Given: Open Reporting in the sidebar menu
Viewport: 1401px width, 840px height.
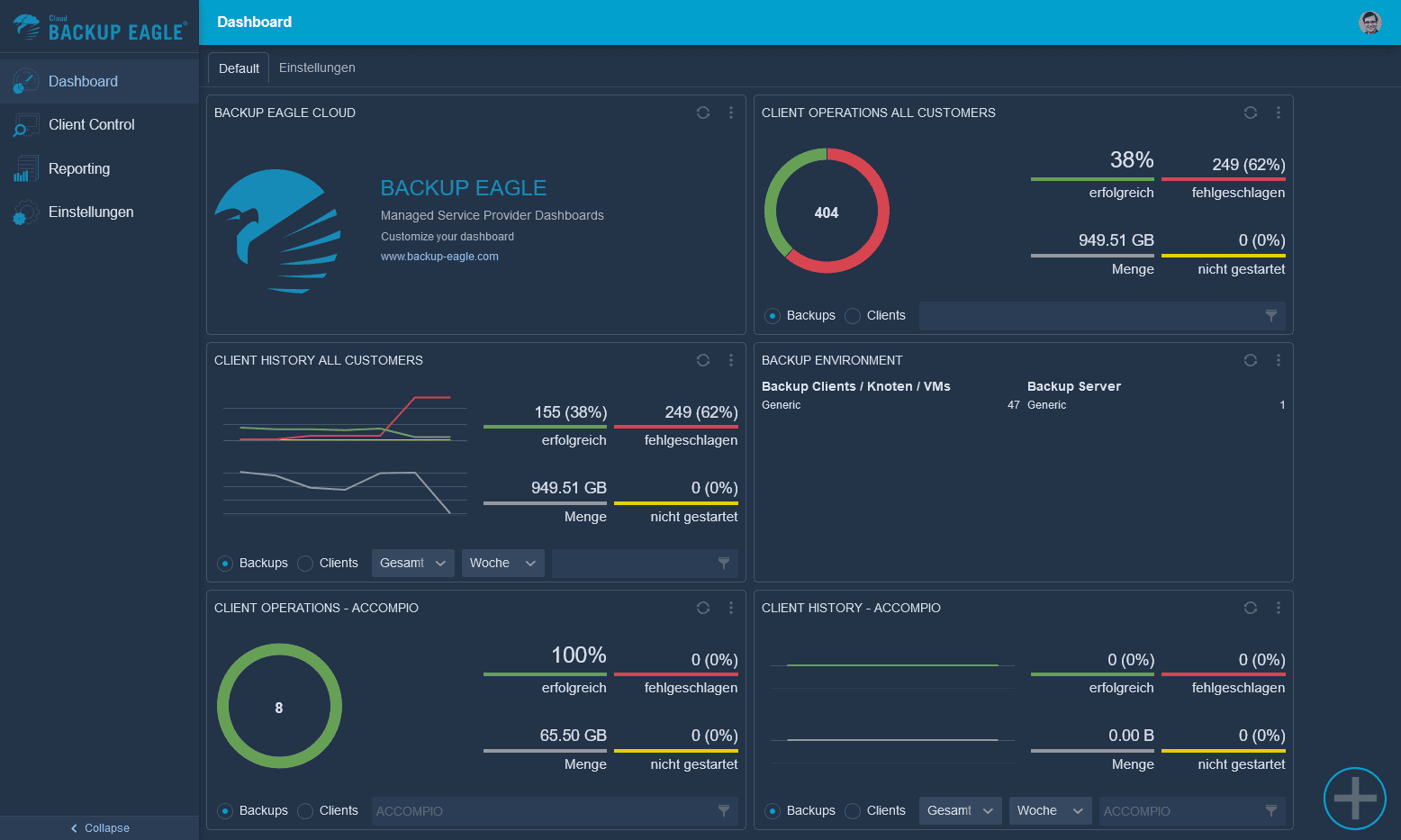Looking at the screenshot, I should point(99,168).
